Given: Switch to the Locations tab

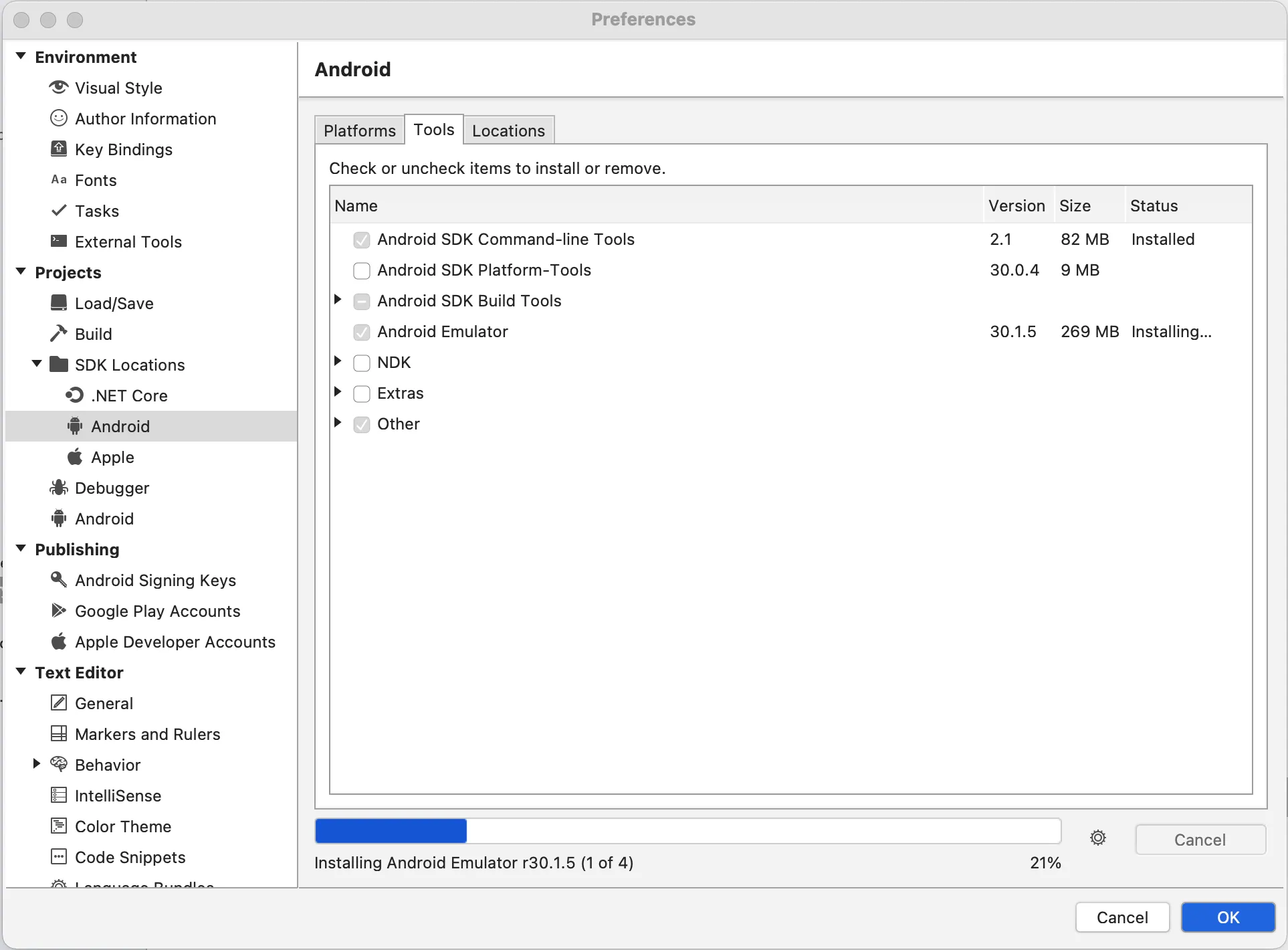Looking at the screenshot, I should point(509,131).
